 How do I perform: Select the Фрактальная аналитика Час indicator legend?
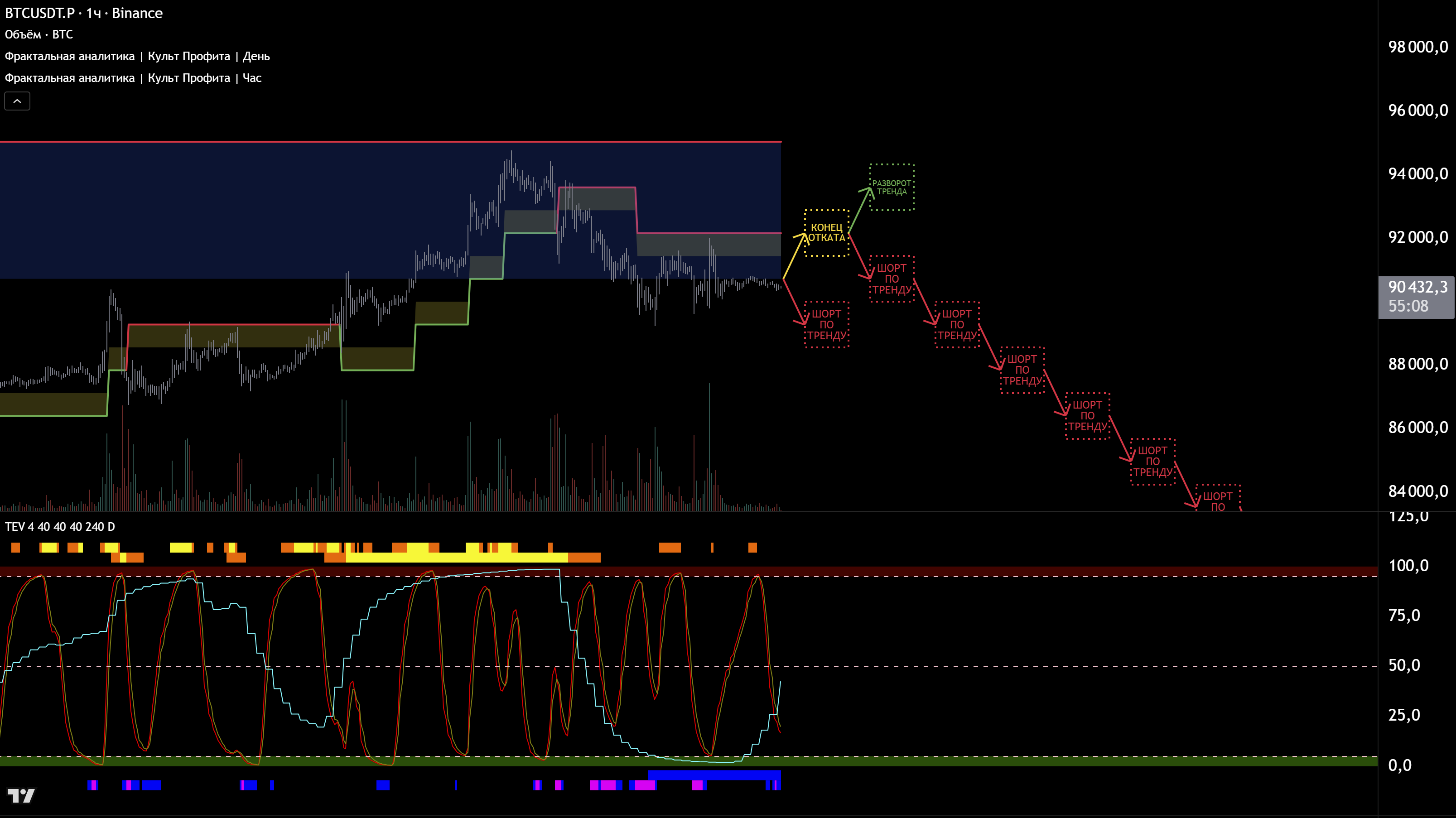point(133,78)
